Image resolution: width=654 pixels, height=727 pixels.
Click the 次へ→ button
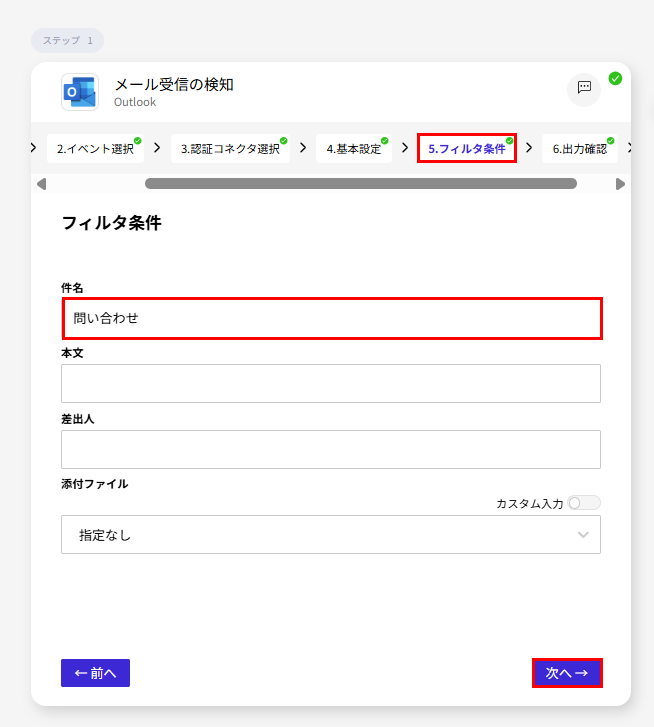(x=567, y=673)
